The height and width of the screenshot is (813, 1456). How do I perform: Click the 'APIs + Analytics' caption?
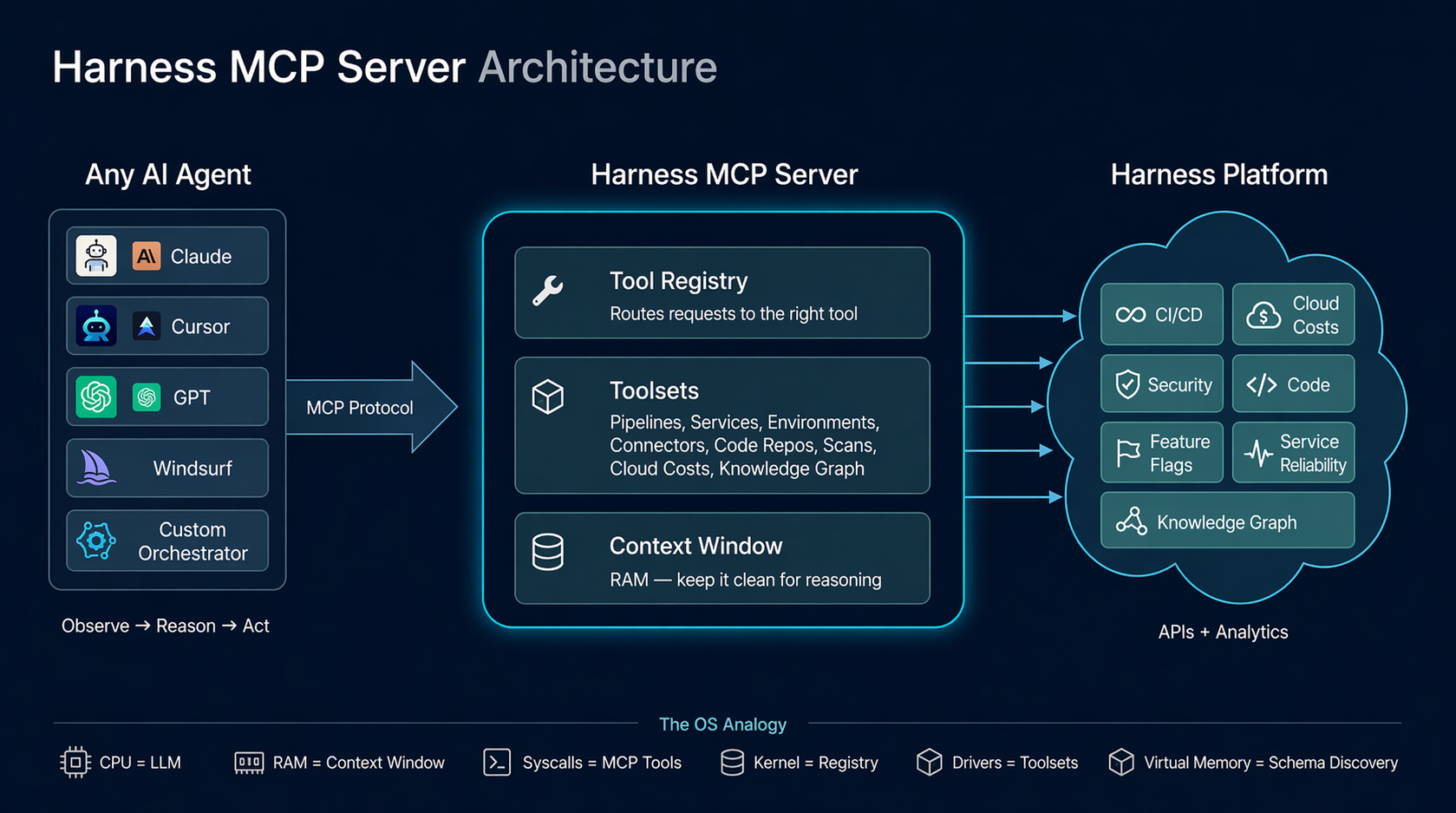1223,633
